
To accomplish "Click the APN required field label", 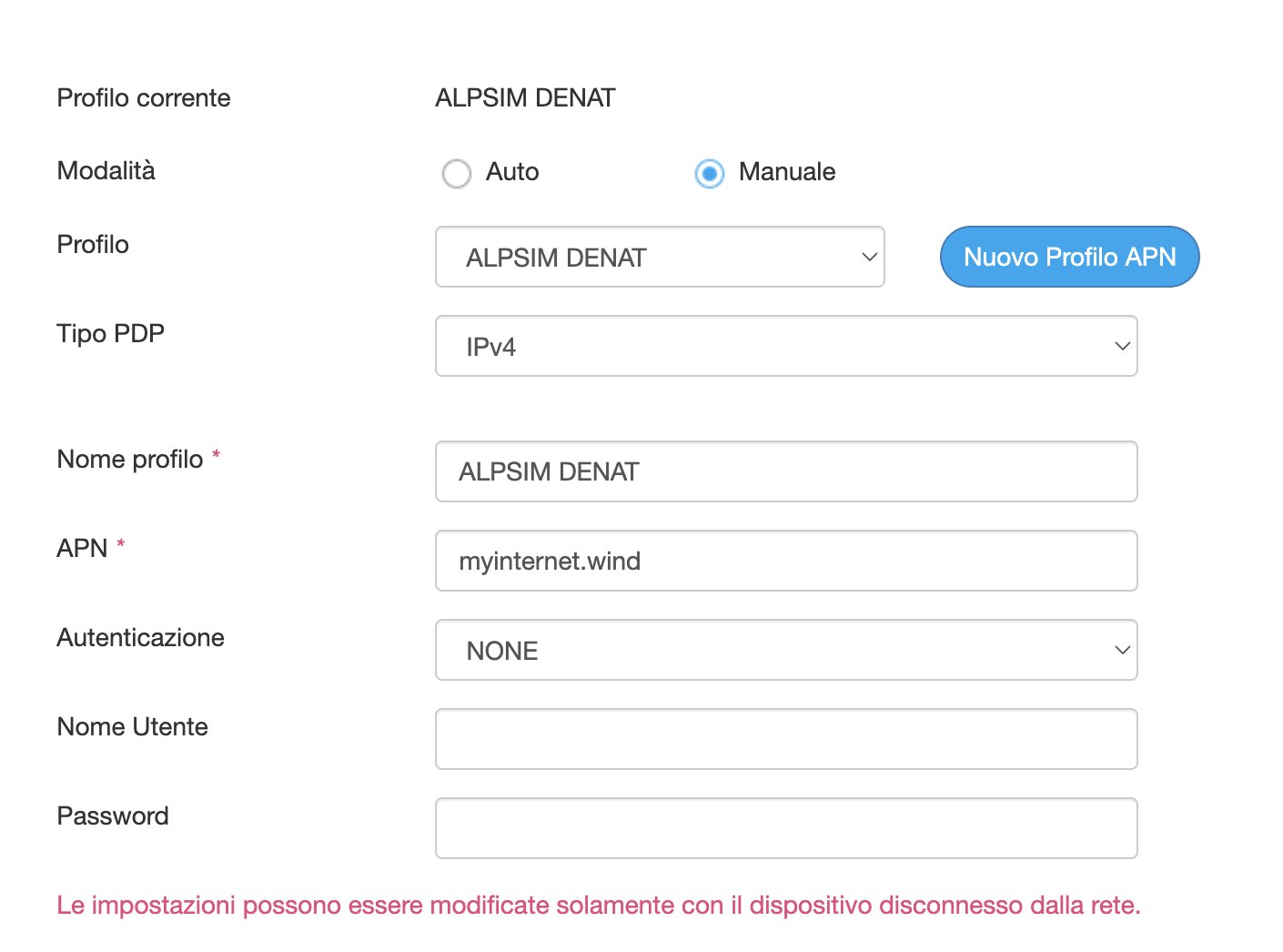I will [x=82, y=549].
